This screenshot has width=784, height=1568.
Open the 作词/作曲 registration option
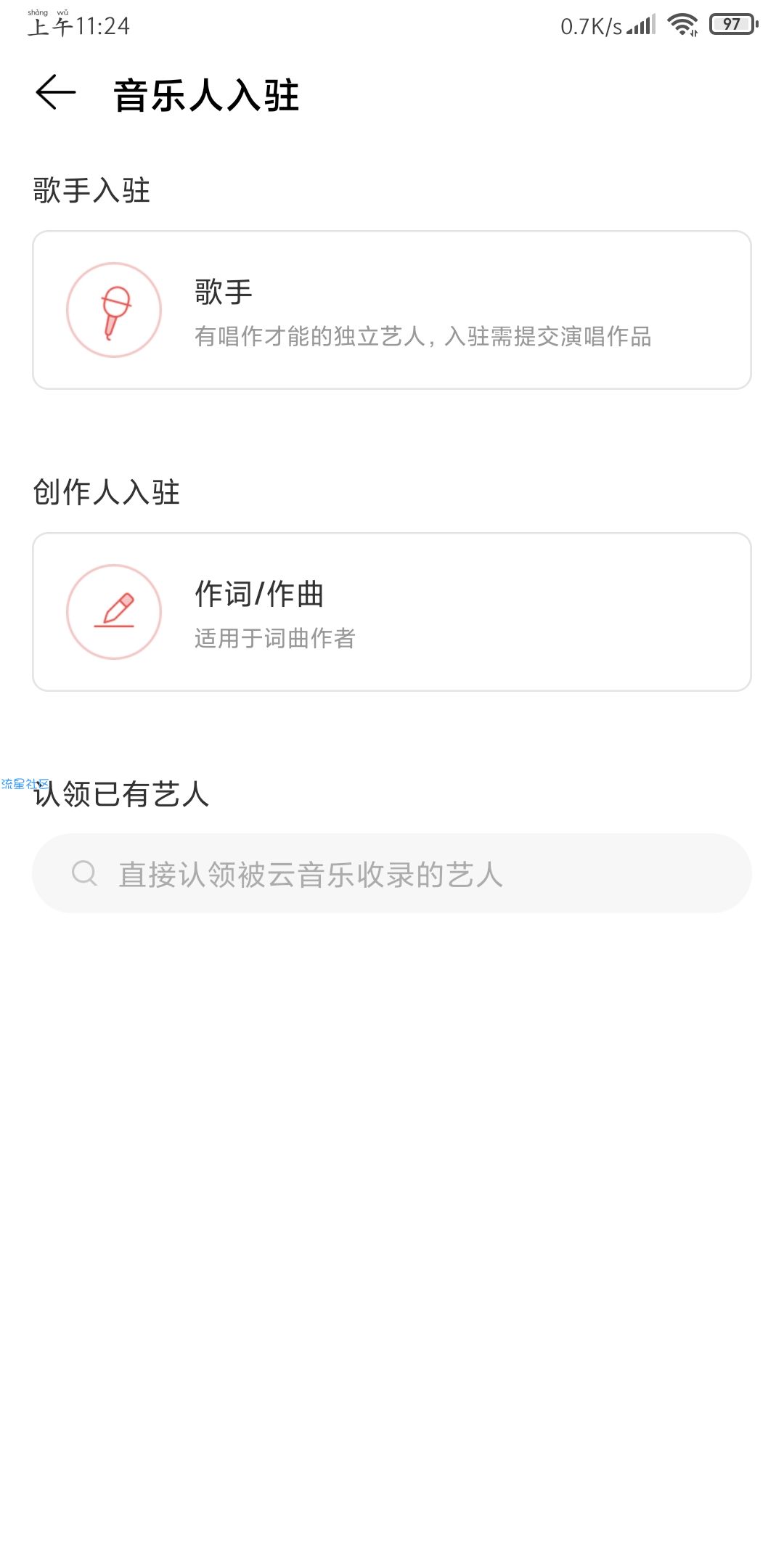392,612
